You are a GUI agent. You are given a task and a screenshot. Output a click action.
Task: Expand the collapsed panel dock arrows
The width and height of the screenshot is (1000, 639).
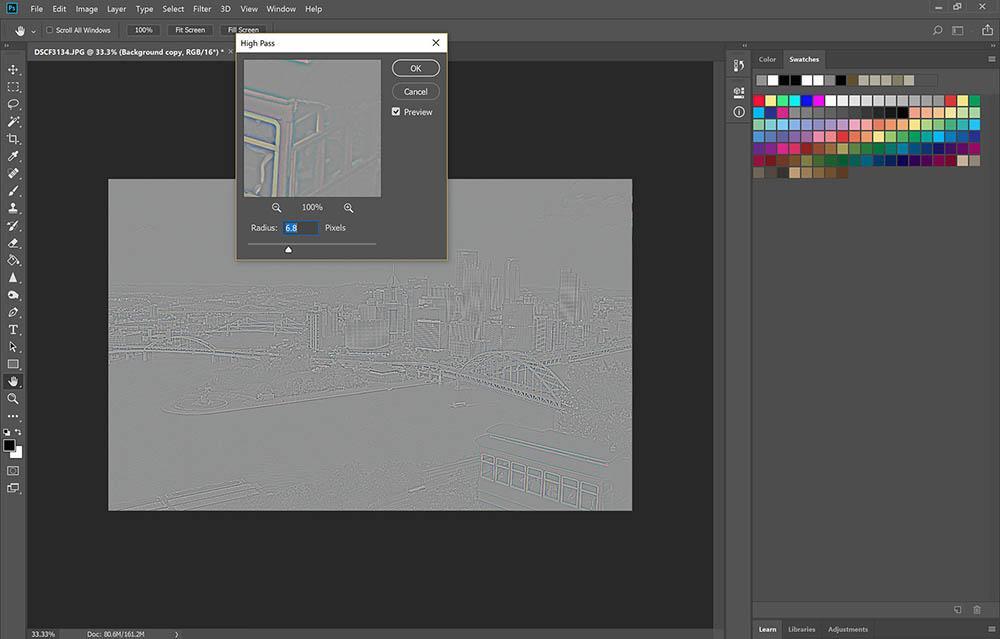[742, 46]
